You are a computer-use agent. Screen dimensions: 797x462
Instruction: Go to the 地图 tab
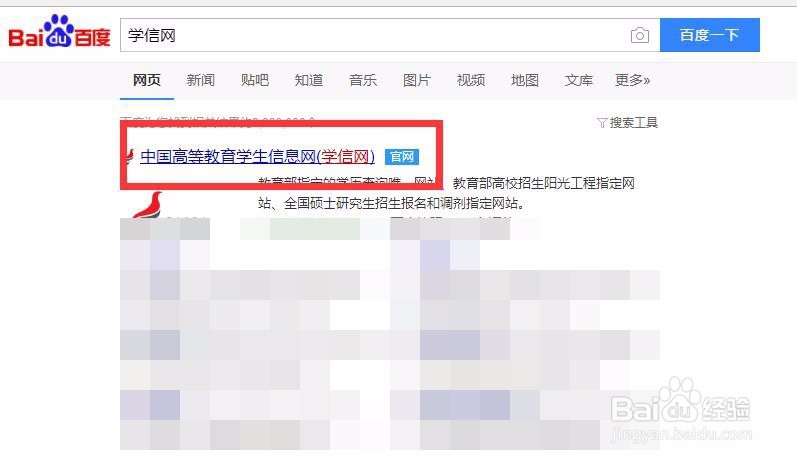pyautogui.click(x=525, y=80)
